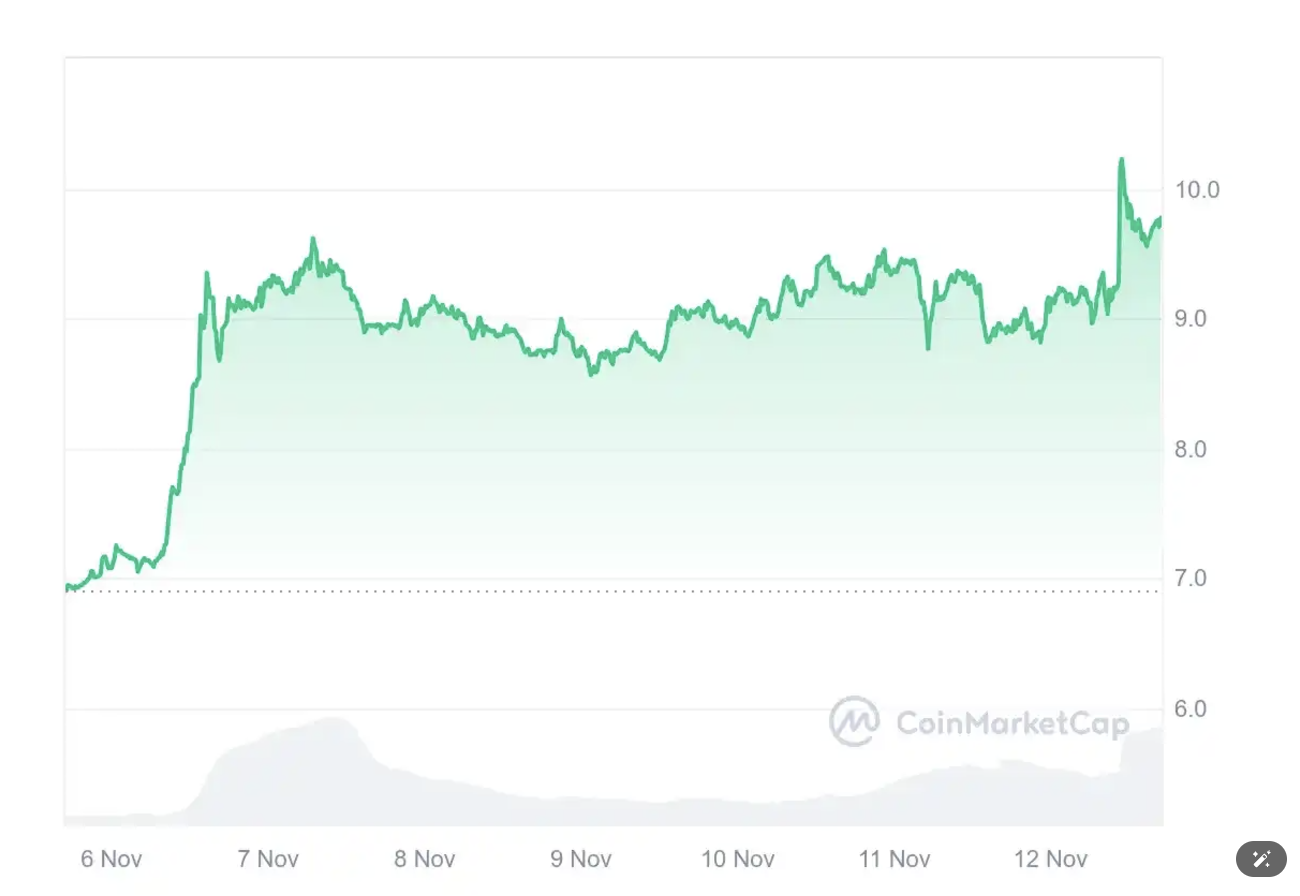Click the CoinMarketCap logo icon
Screen dimensions: 1300x896
pos(854,721)
